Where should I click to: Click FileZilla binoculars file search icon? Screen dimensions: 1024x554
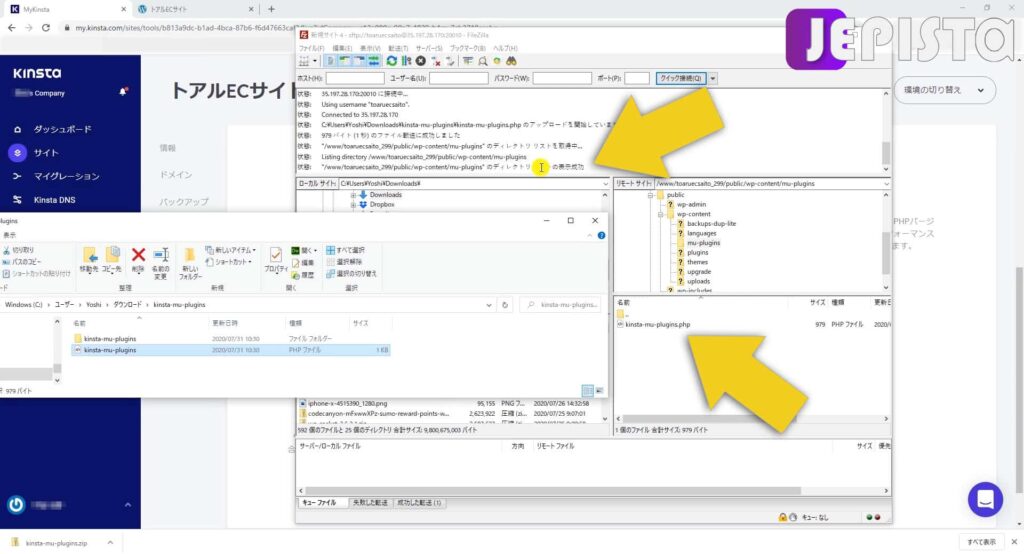(x=511, y=61)
